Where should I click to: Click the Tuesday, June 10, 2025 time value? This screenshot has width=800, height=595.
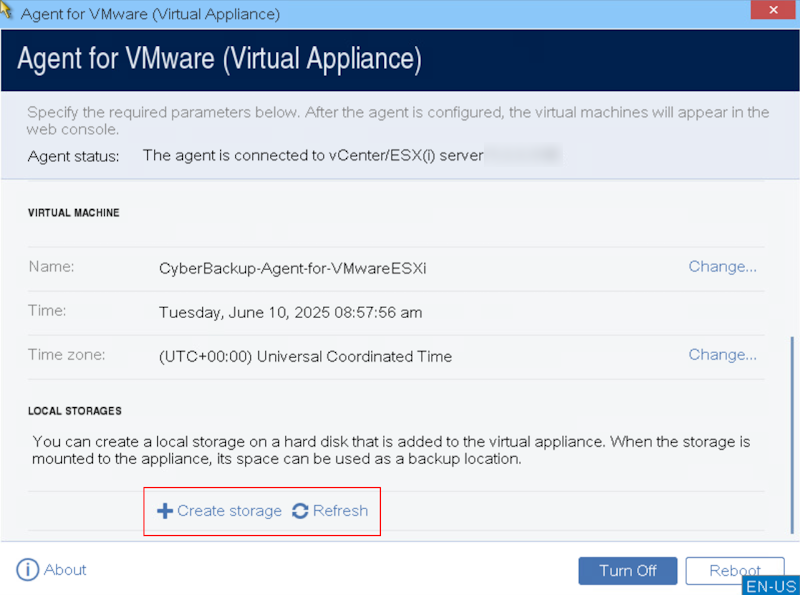pyautogui.click(x=290, y=312)
